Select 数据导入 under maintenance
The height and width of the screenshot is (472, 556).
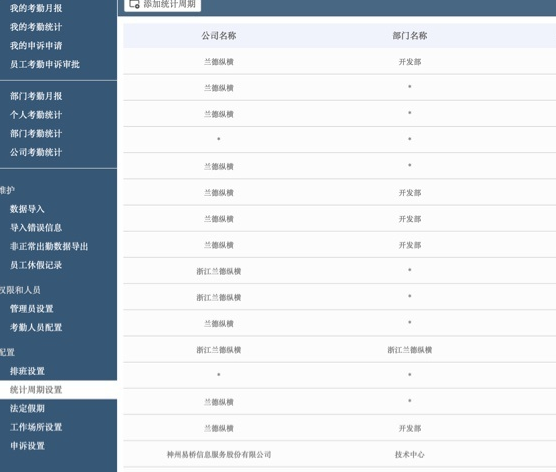[27, 209]
